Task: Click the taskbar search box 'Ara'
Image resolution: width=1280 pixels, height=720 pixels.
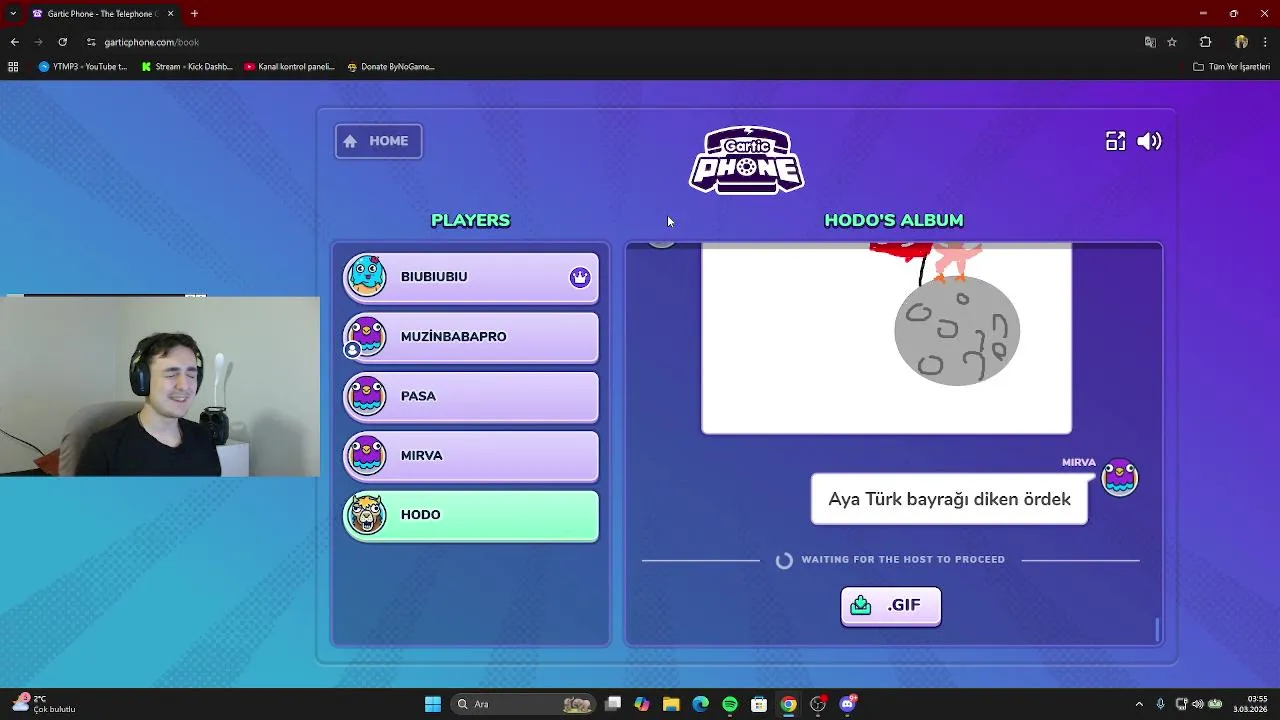Action: pyautogui.click(x=523, y=704)
